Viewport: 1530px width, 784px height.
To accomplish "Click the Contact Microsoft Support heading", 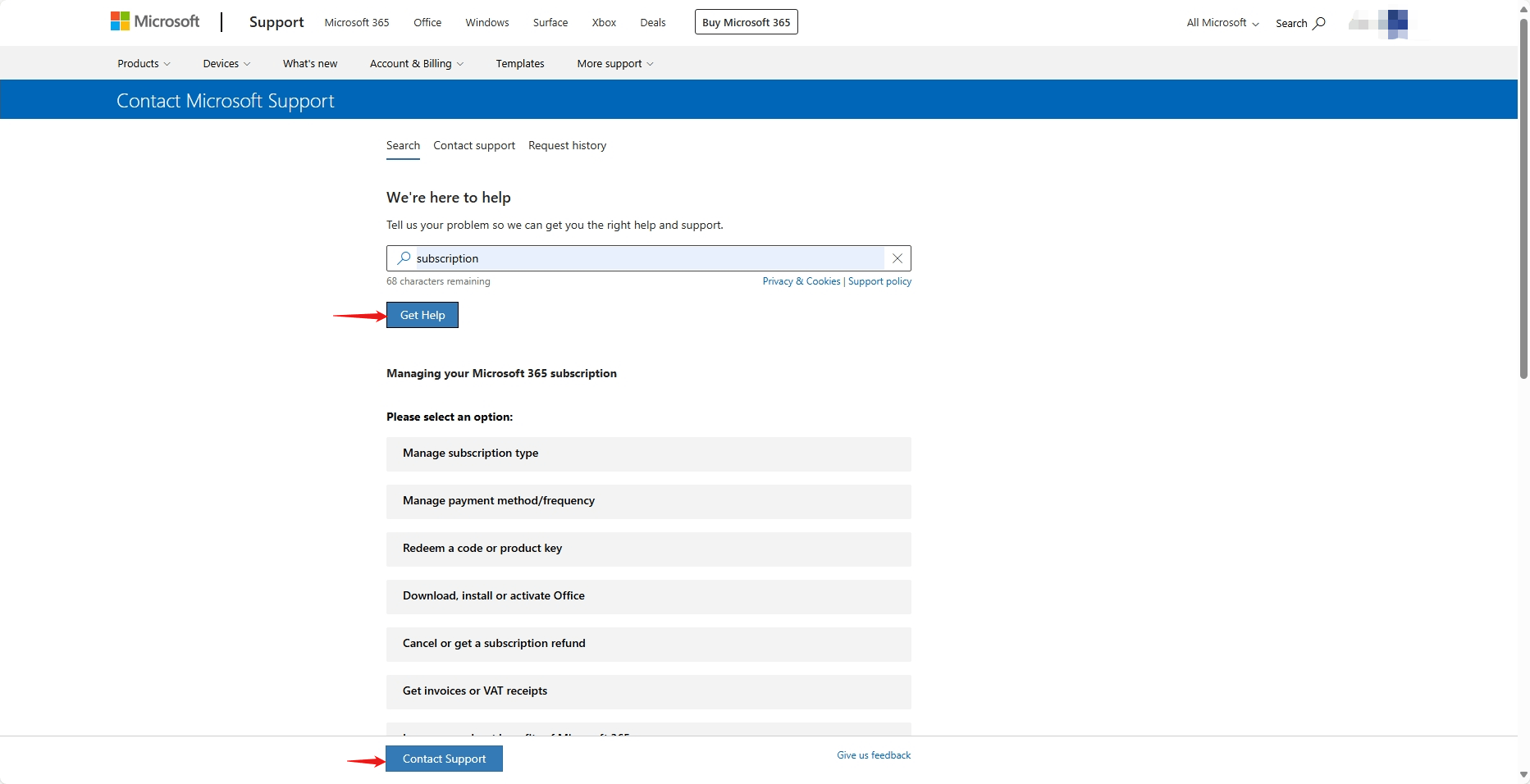I will pyautogui.click(x=226, y=101).
